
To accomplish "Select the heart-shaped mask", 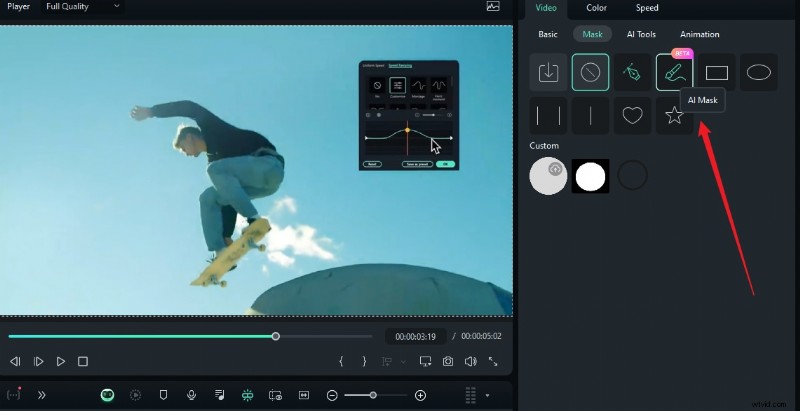I will (x=632, y=116).
